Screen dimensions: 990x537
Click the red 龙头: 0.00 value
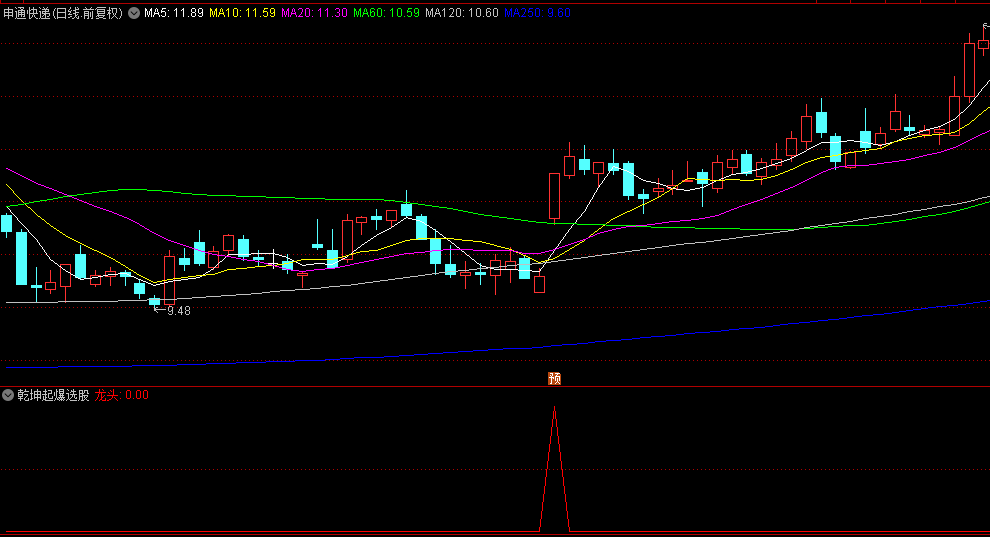[122, 395]
